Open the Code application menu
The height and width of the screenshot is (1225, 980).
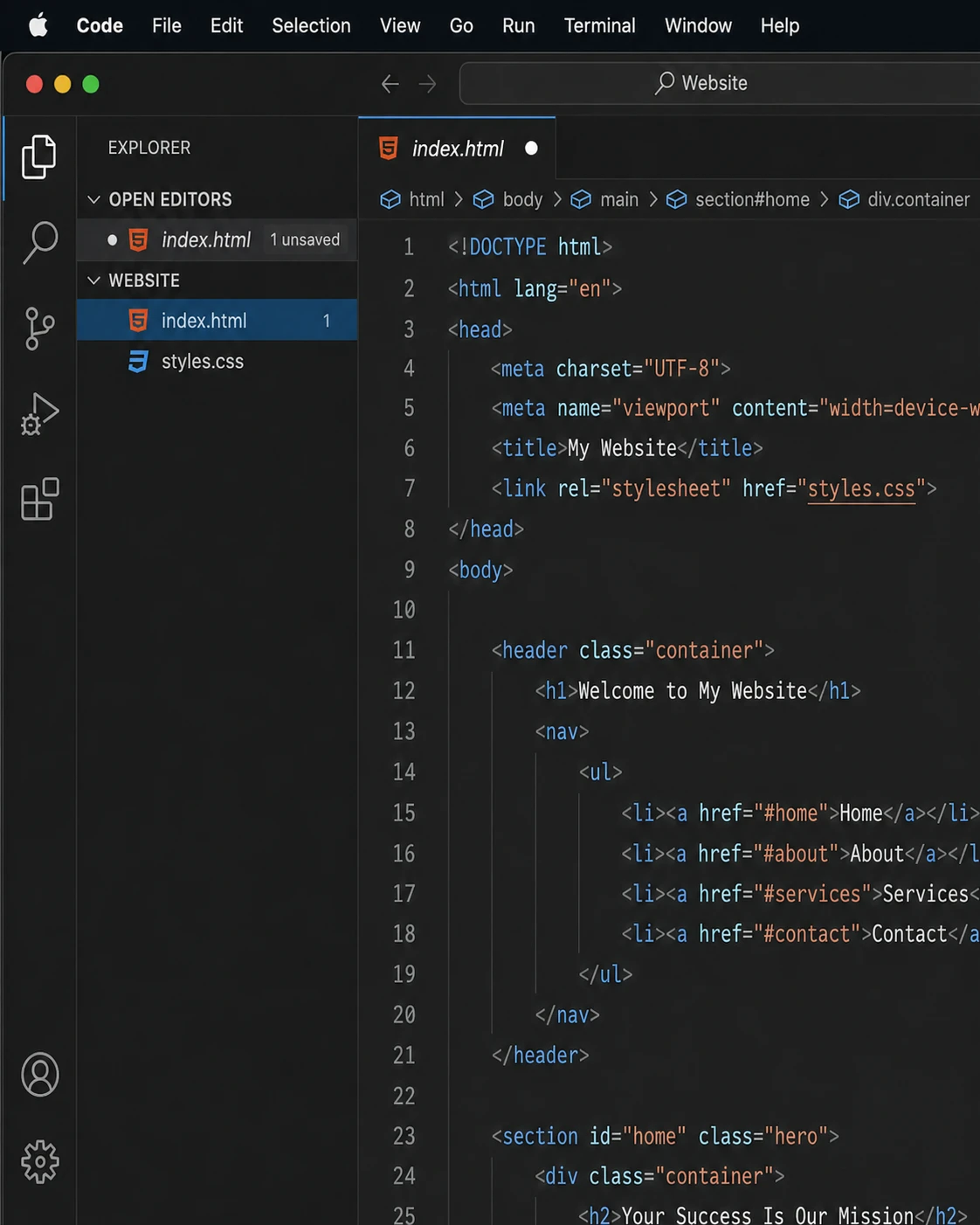pyautogui.click(x=100, y=25)
